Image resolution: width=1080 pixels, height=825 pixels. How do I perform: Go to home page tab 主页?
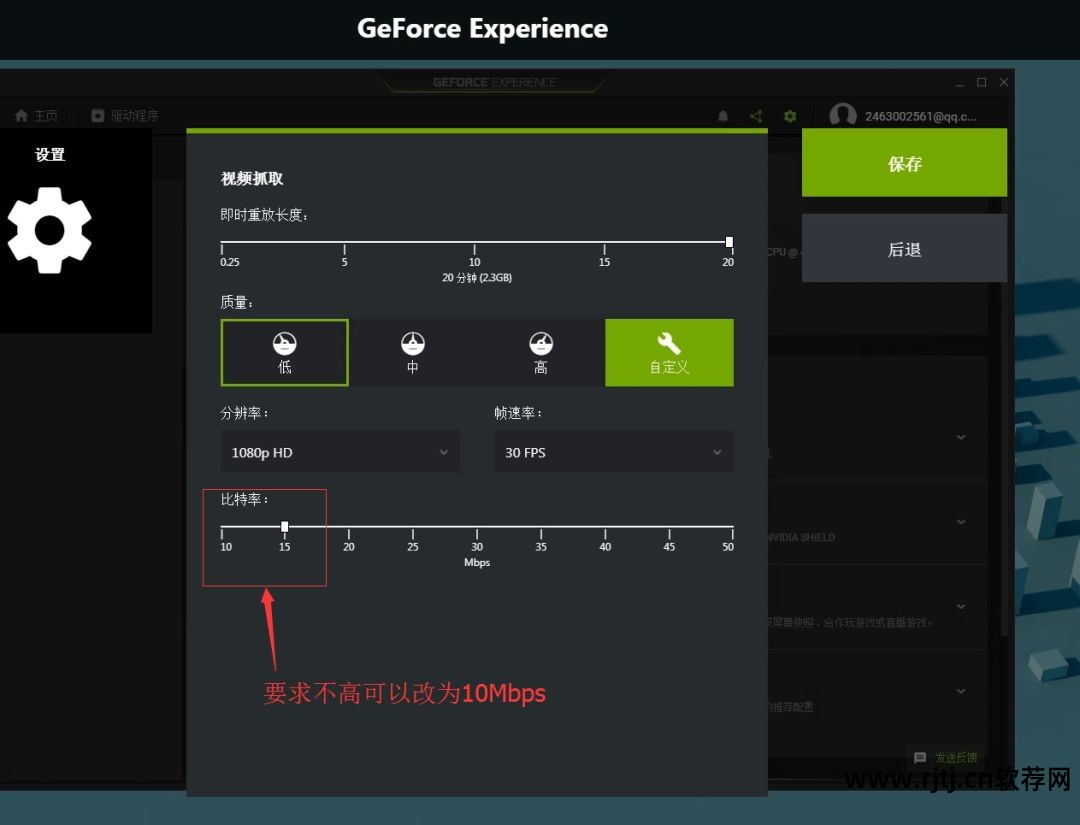point(37,116)
